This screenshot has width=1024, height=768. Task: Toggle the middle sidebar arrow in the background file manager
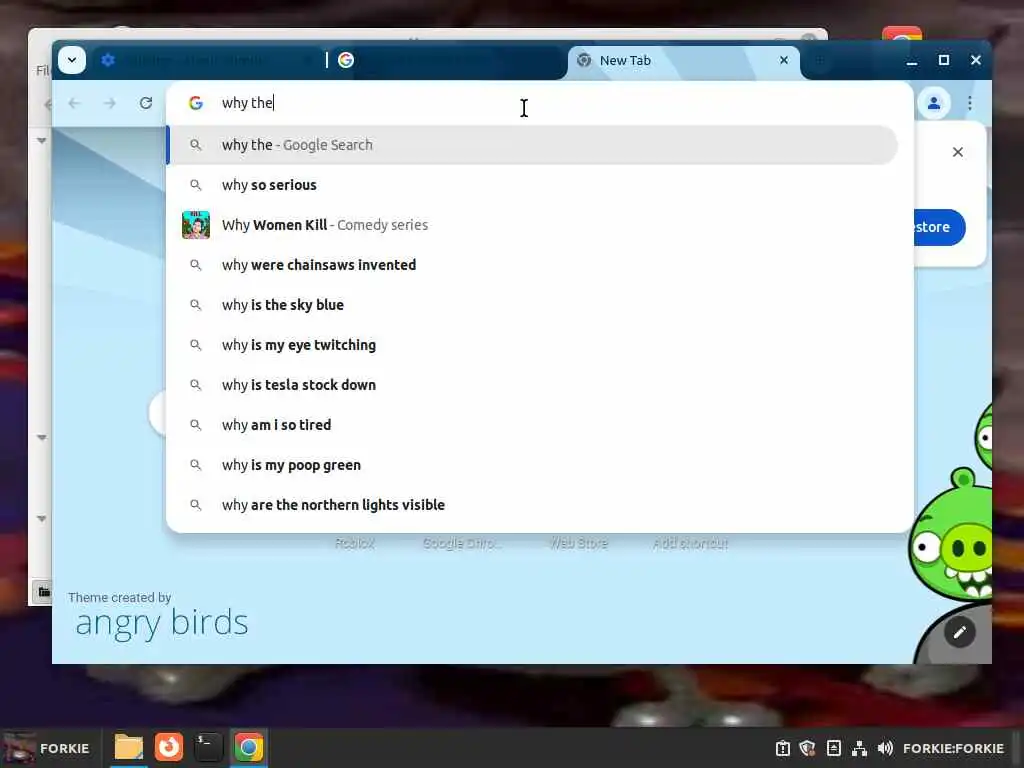click(42, 437)
